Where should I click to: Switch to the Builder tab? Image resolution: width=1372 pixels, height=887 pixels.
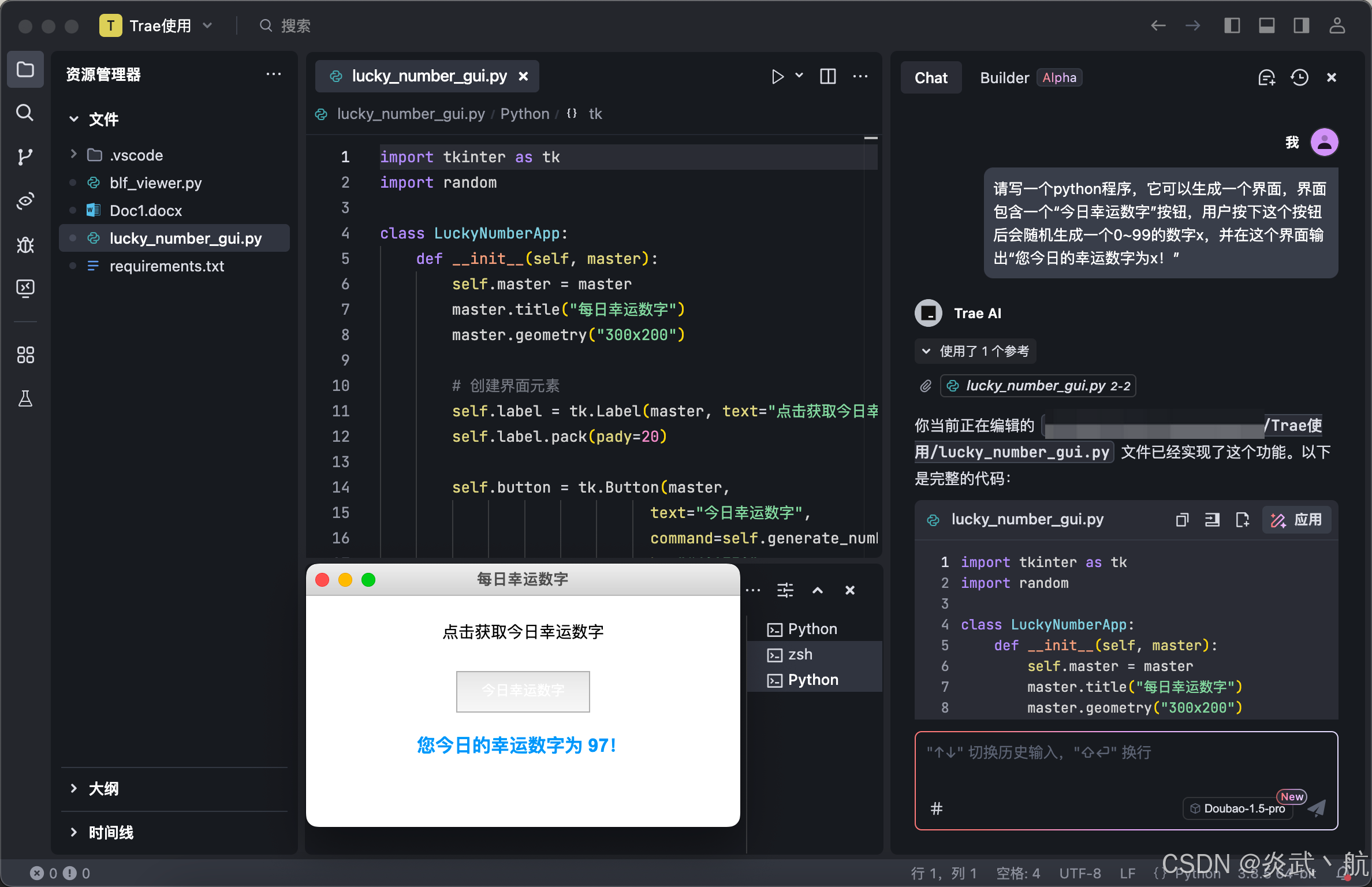click(1004, 77)
